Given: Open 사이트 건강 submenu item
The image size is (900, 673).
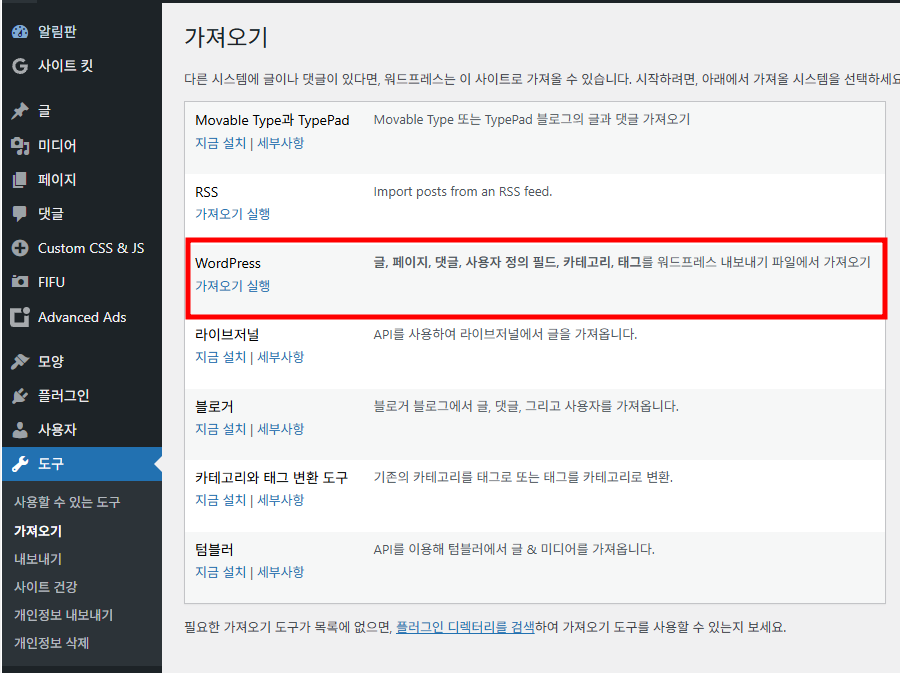Looking at the screenshot, I should coord(45,587).
